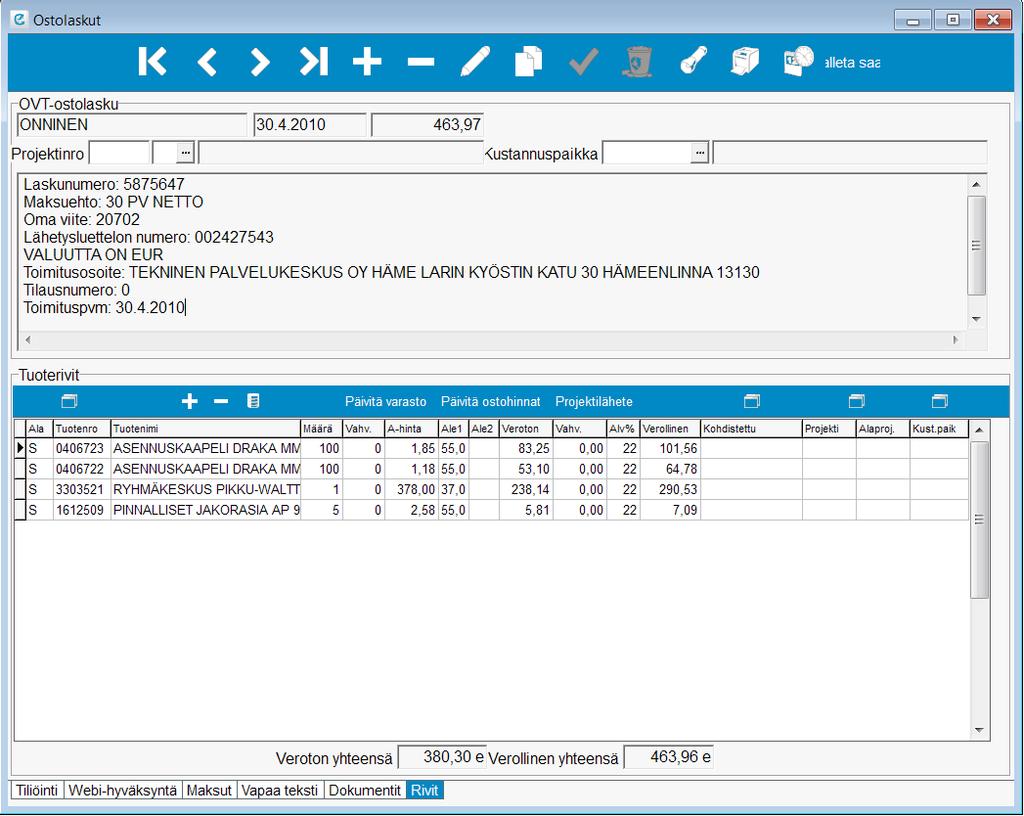Screen dimensions: 1024x816
Task: Click the Tuotenro column header
Action: click(x=82, y=429)
